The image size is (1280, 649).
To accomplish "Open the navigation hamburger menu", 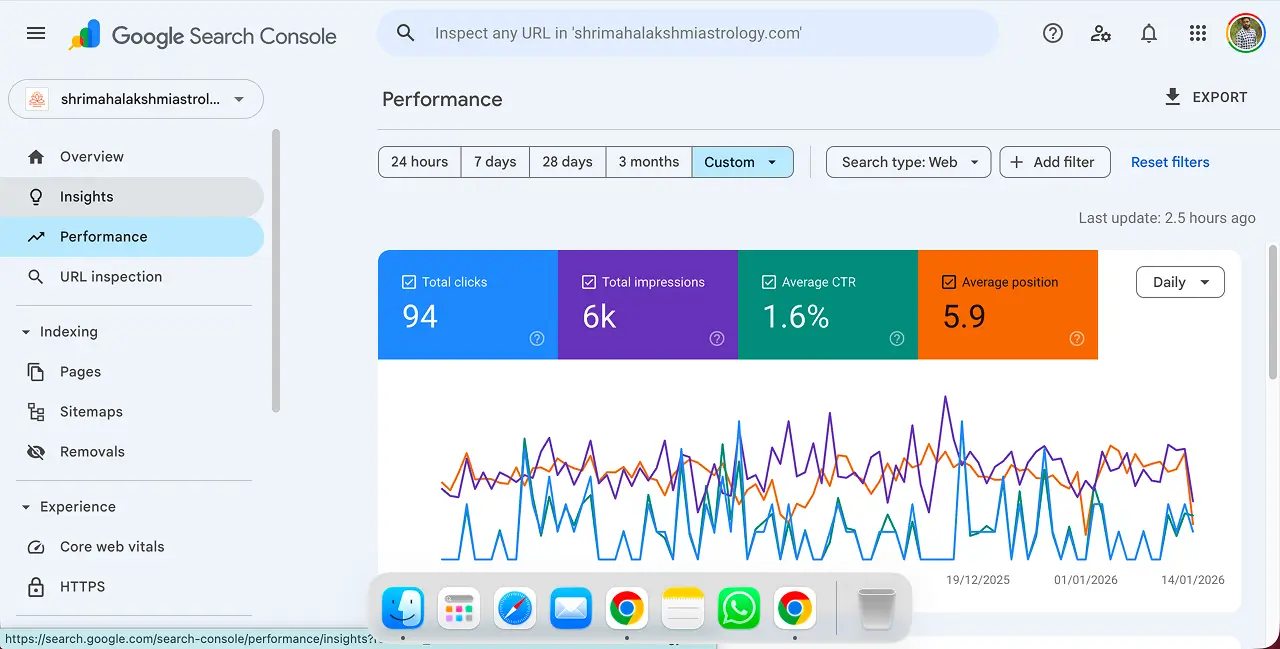I will [35, 32].
